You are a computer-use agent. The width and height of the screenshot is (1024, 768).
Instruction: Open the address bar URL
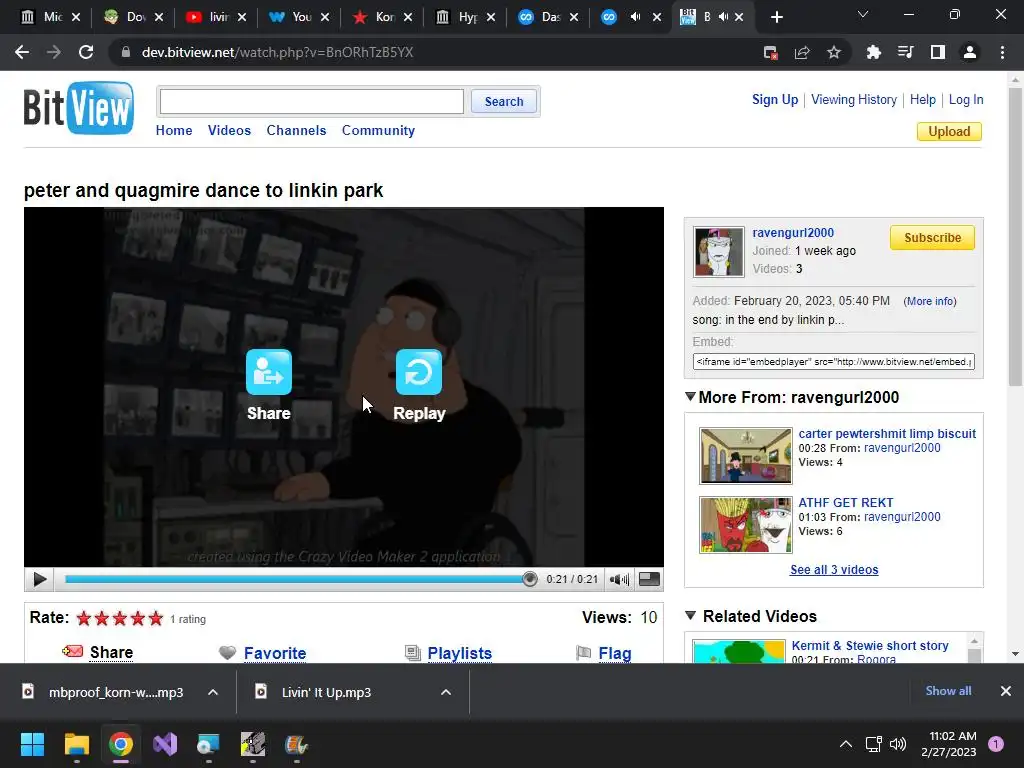(x=278, y=52)
